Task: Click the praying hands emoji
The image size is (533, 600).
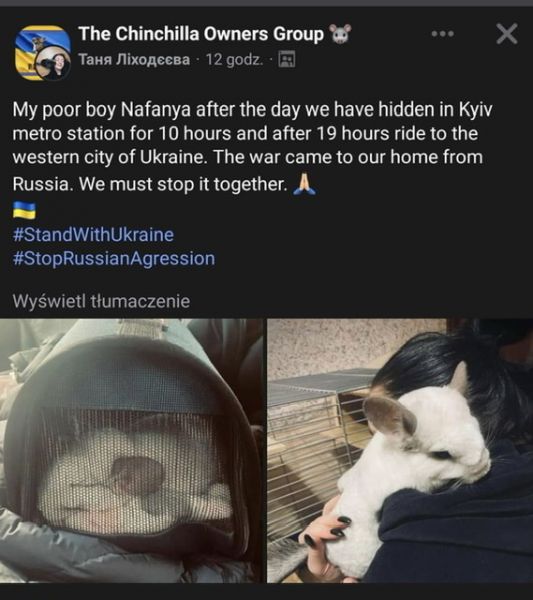Action: coord(305,184)
